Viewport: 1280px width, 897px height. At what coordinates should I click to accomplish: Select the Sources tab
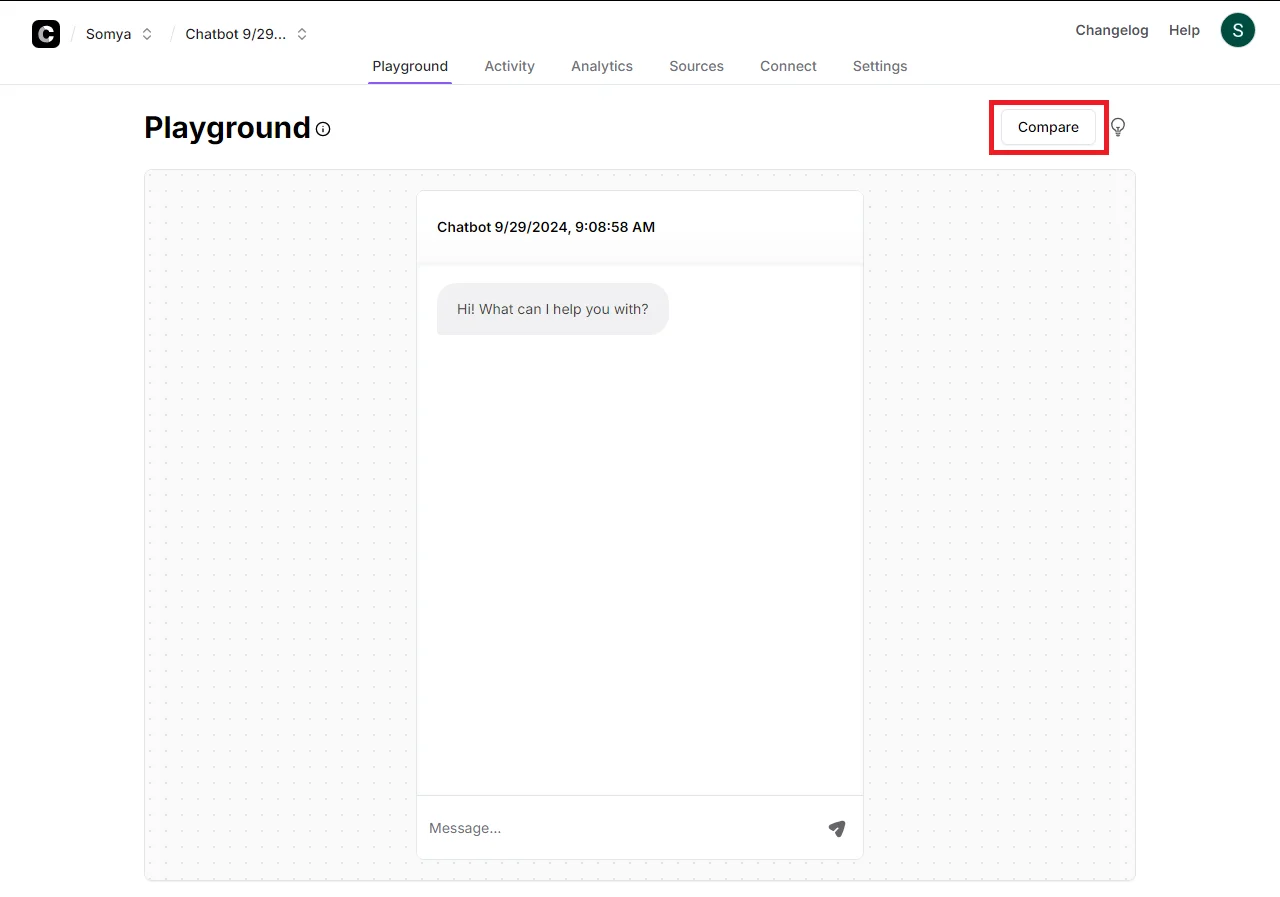point(697,66)
